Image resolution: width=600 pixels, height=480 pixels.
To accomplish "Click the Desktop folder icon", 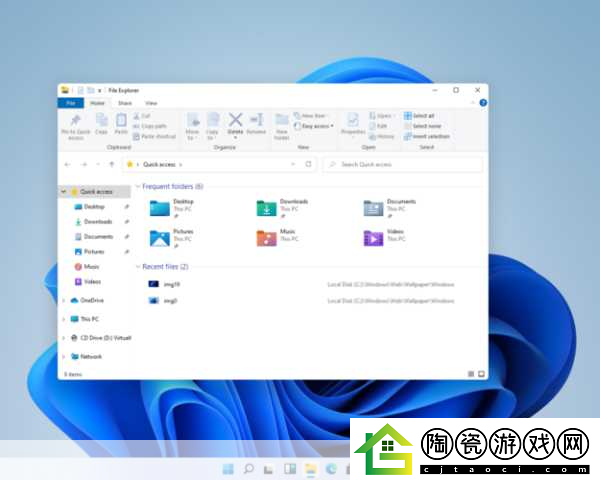I will coord(160,208).
